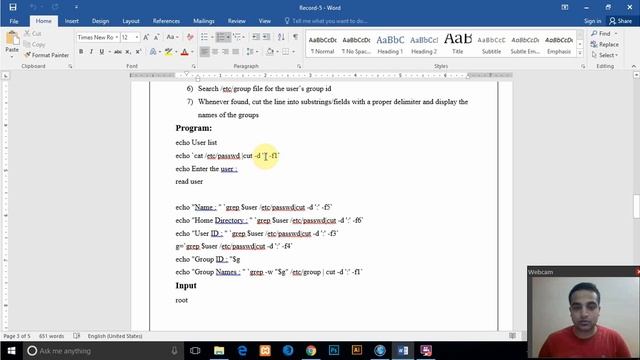Toggle align left
640x360 pixels.
[x=204, y=52]
